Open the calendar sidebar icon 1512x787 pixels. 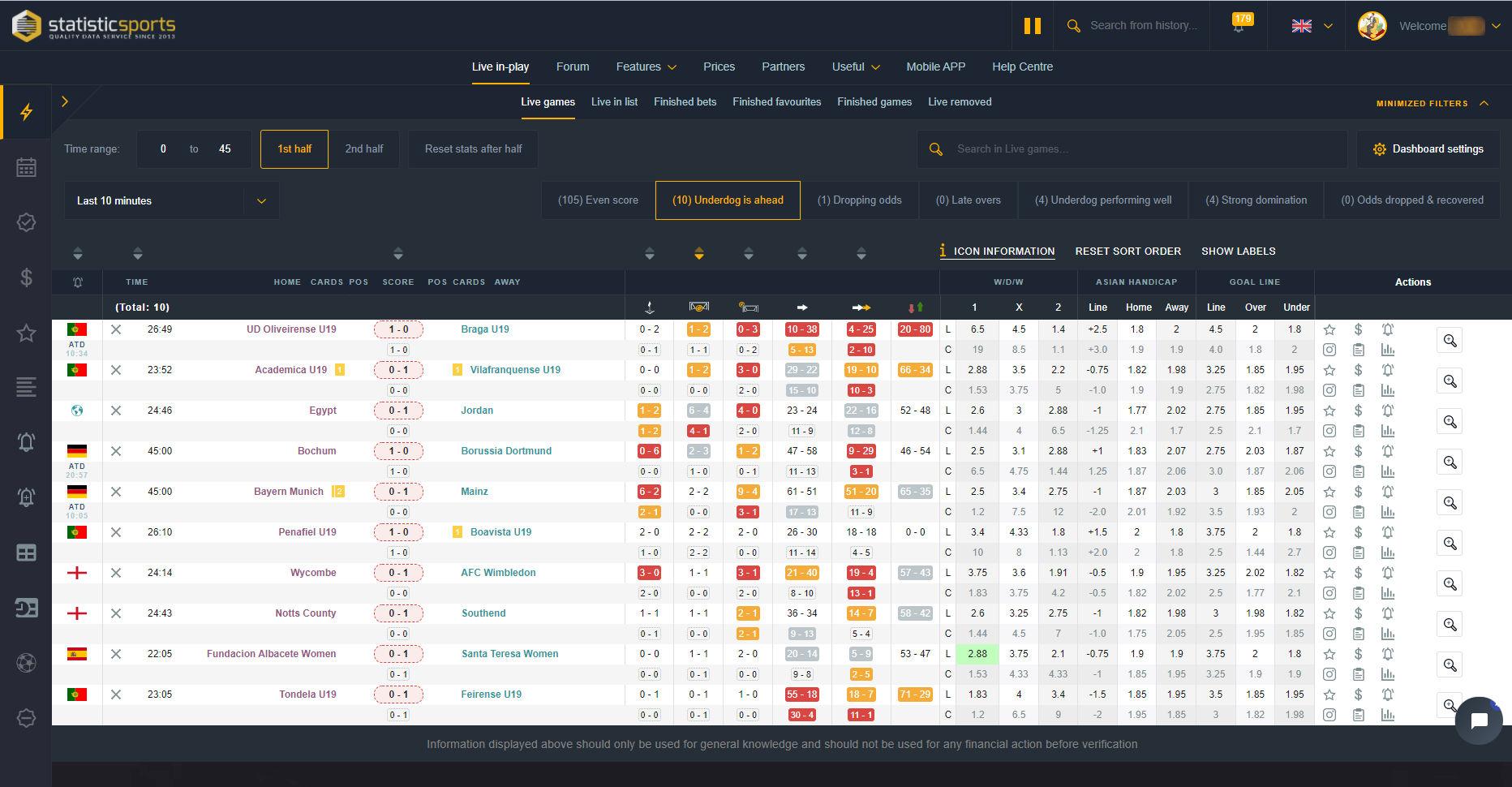coord(26,167)
